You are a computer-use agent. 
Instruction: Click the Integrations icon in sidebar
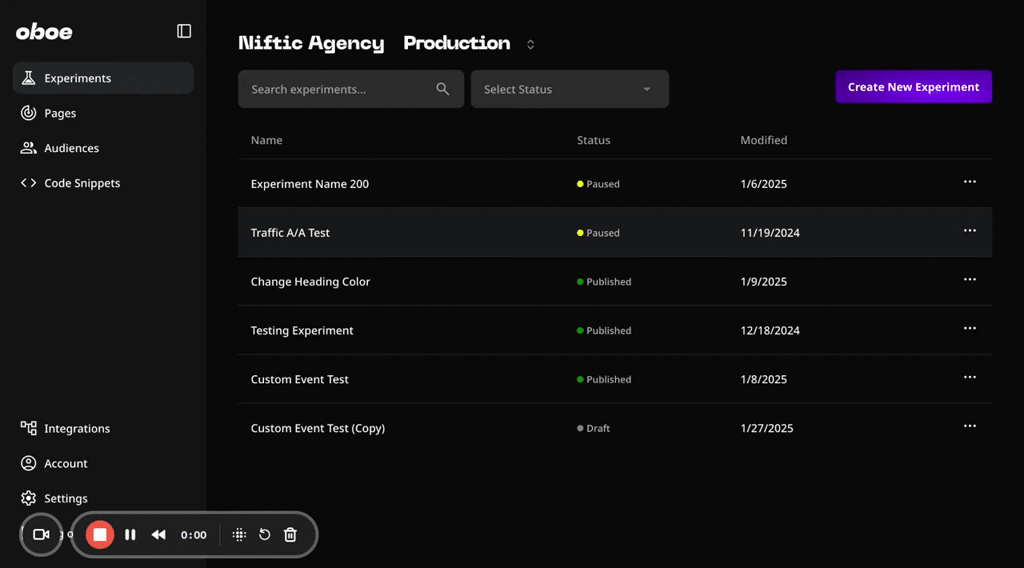28,428
